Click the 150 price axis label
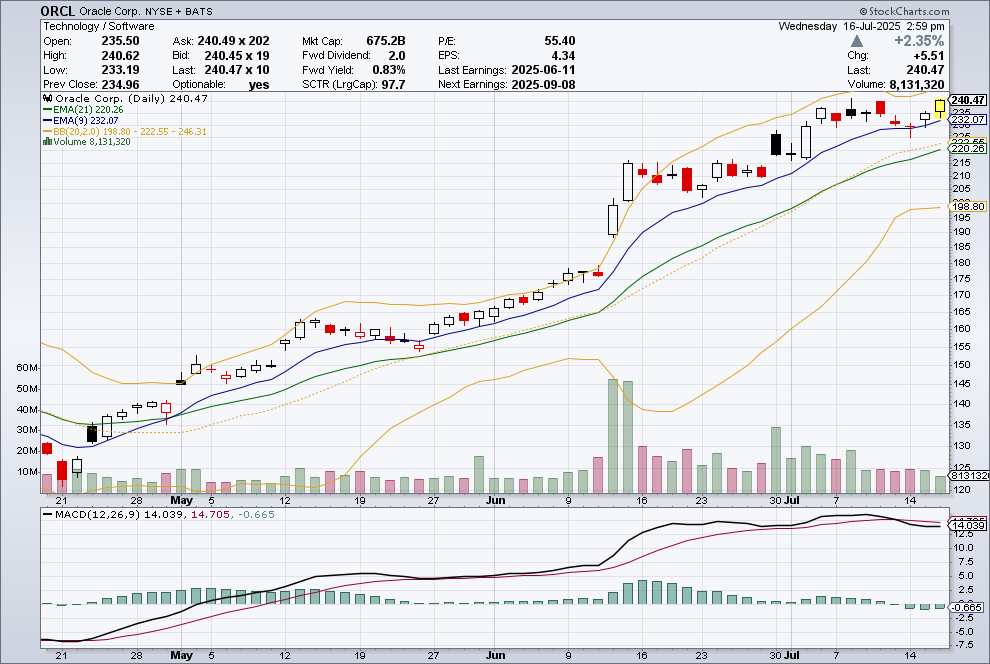 (x=961, y=364)
